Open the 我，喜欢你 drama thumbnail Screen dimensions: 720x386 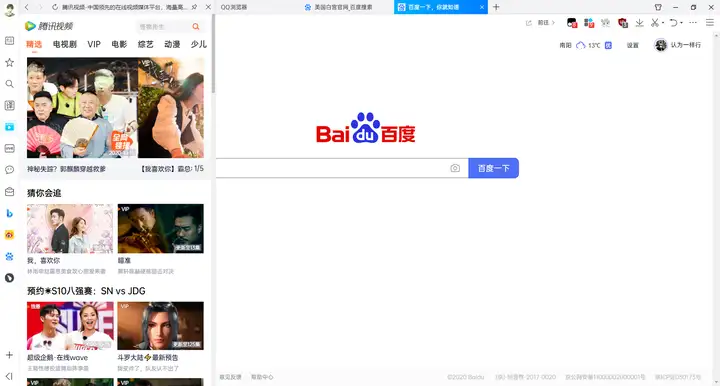(70, 229)
